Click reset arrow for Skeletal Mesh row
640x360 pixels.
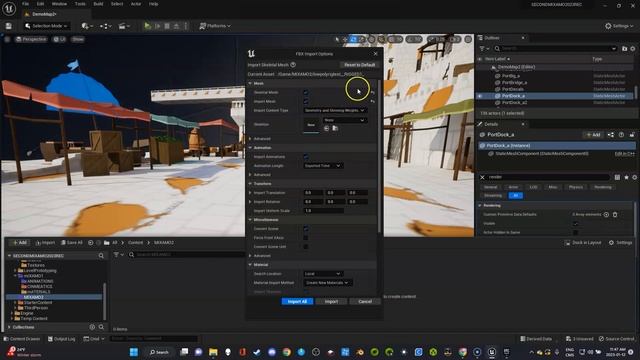point(372,93)
